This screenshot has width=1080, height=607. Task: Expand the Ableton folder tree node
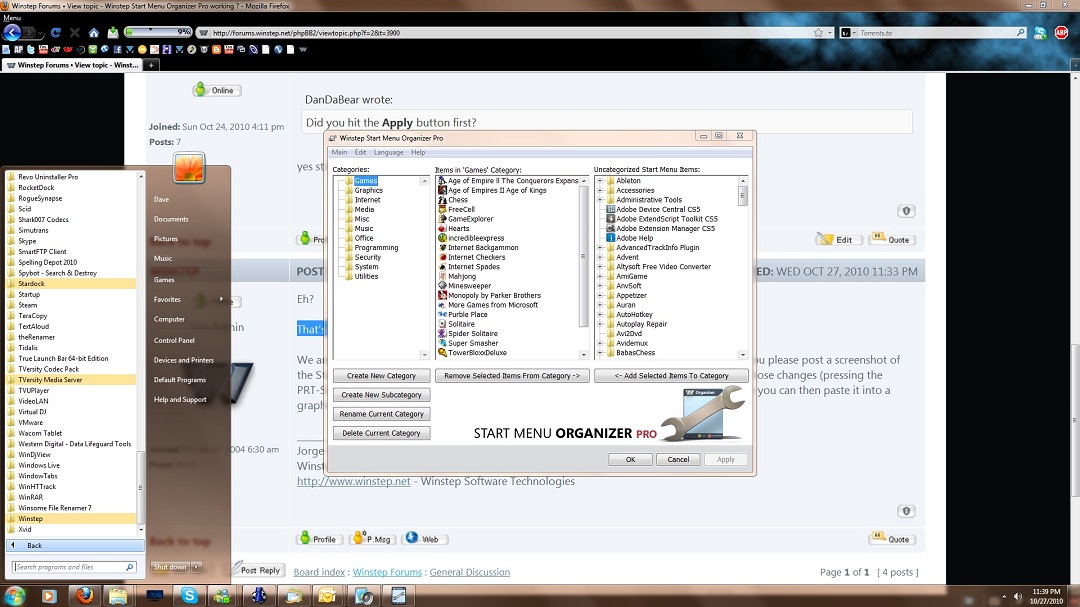tap(599, 181)
